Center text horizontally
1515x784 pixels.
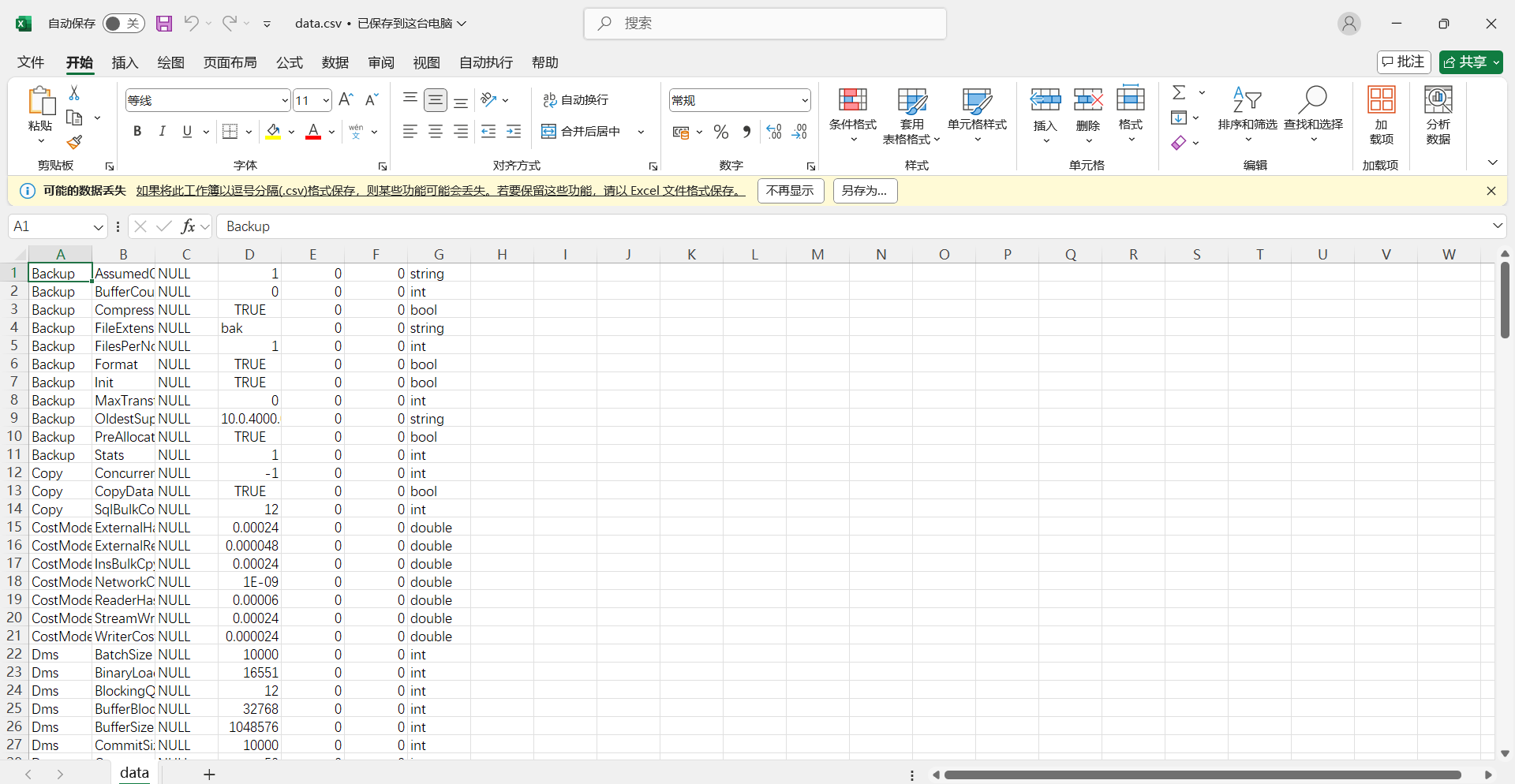pyautogui.click(x=436, y=131)
